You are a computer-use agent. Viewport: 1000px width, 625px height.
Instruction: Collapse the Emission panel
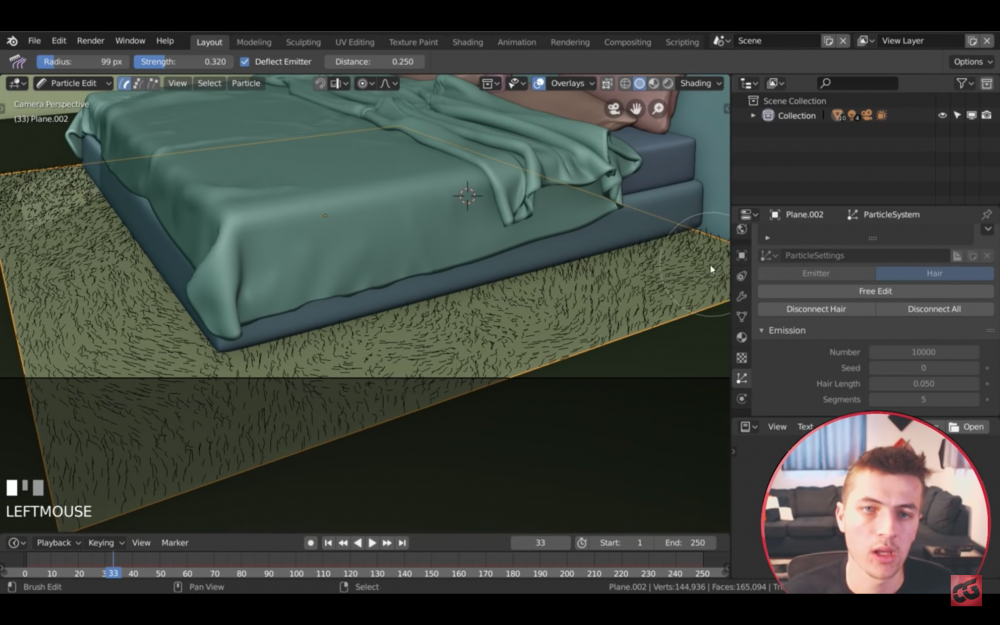coord(761,330)
